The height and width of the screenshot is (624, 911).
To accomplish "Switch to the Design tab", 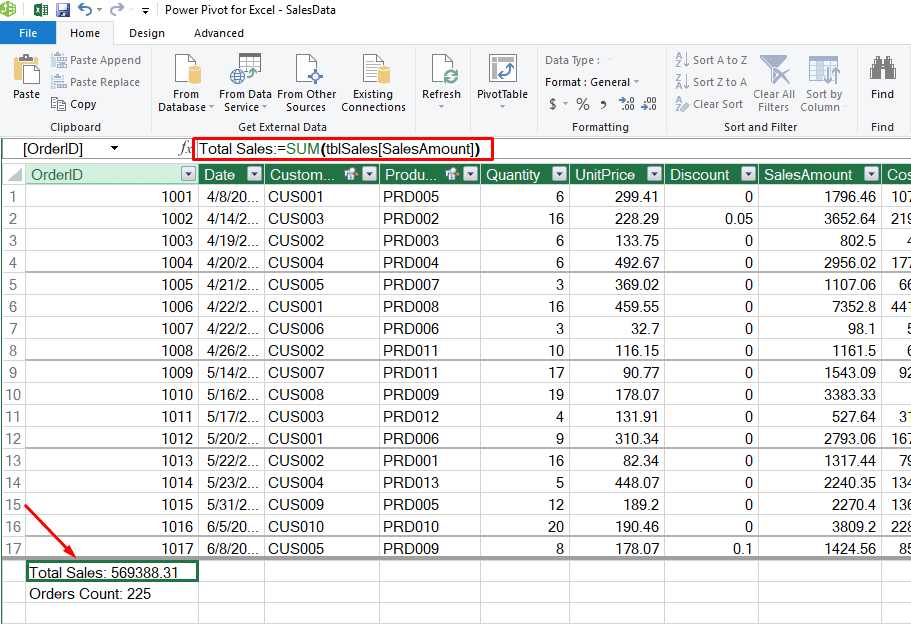I will pos(147,33).
